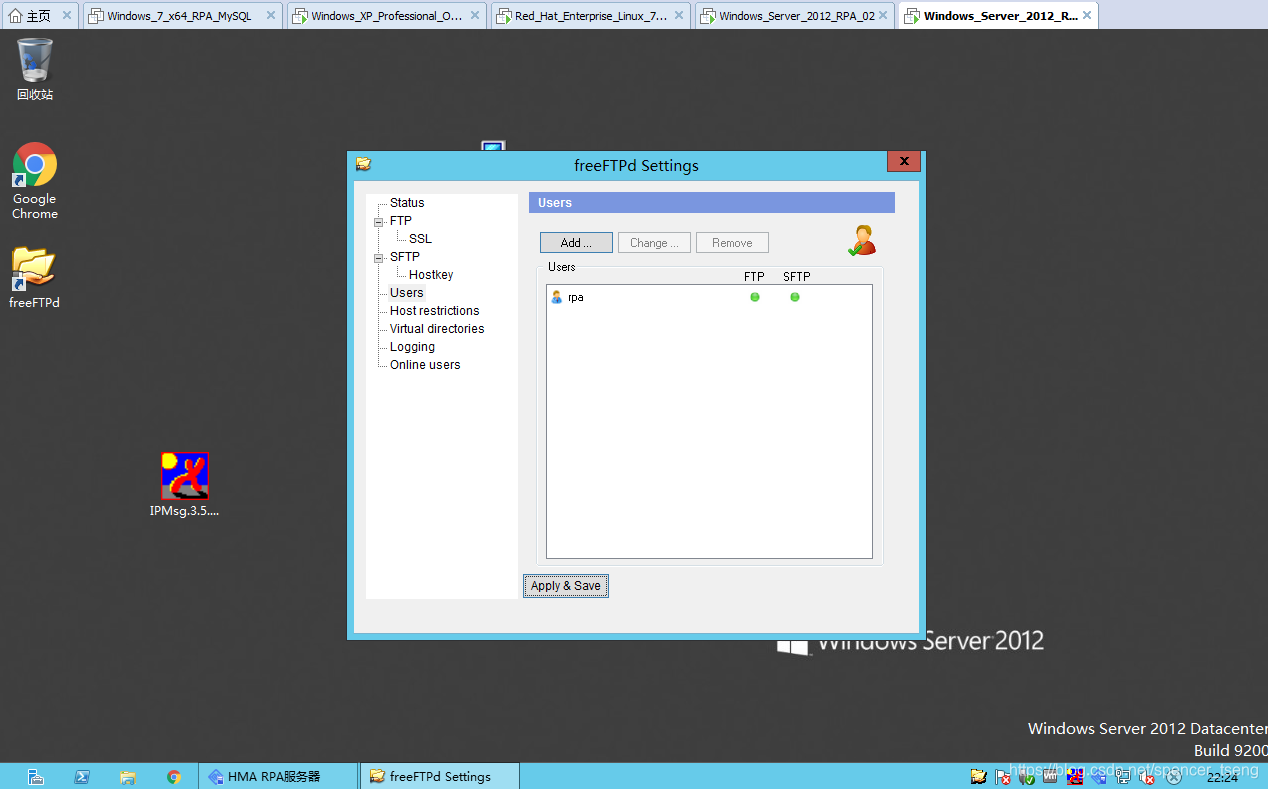The image size is (1268, 789).
Task: Open the network status tray icon
Action: 1123,776
